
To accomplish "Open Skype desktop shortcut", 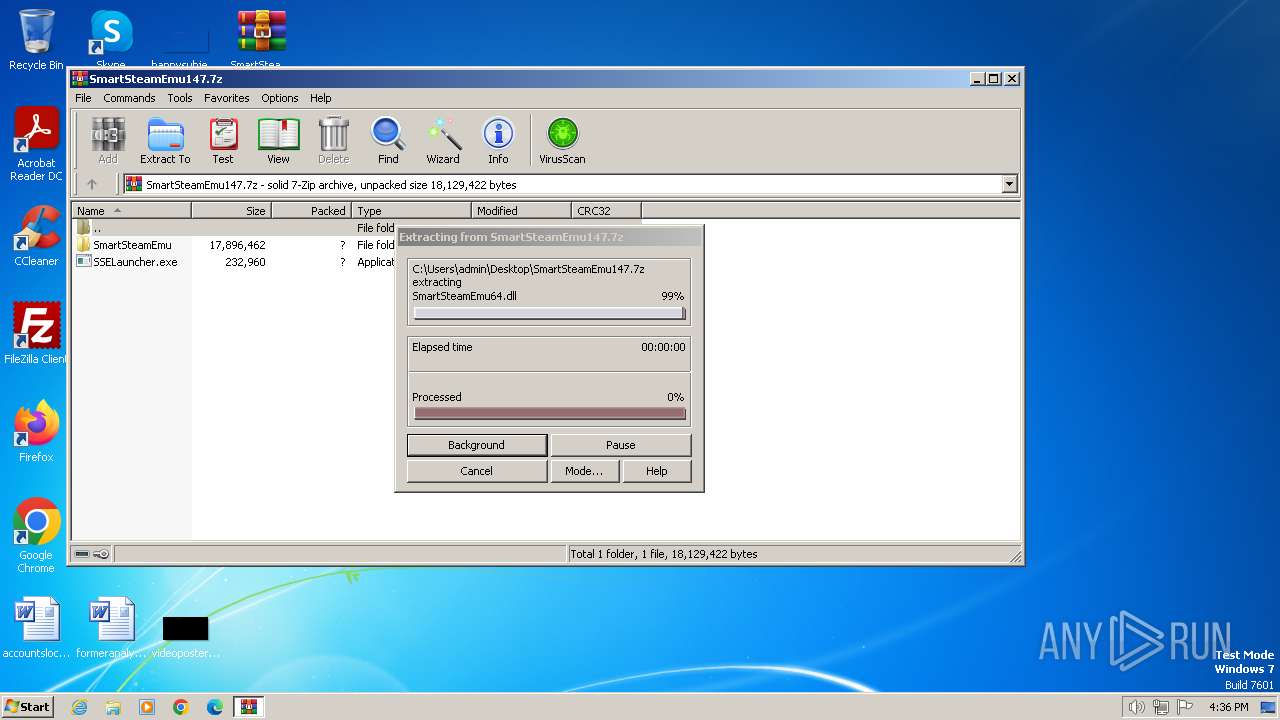I will pyautogui.click(x=110, y=38).
